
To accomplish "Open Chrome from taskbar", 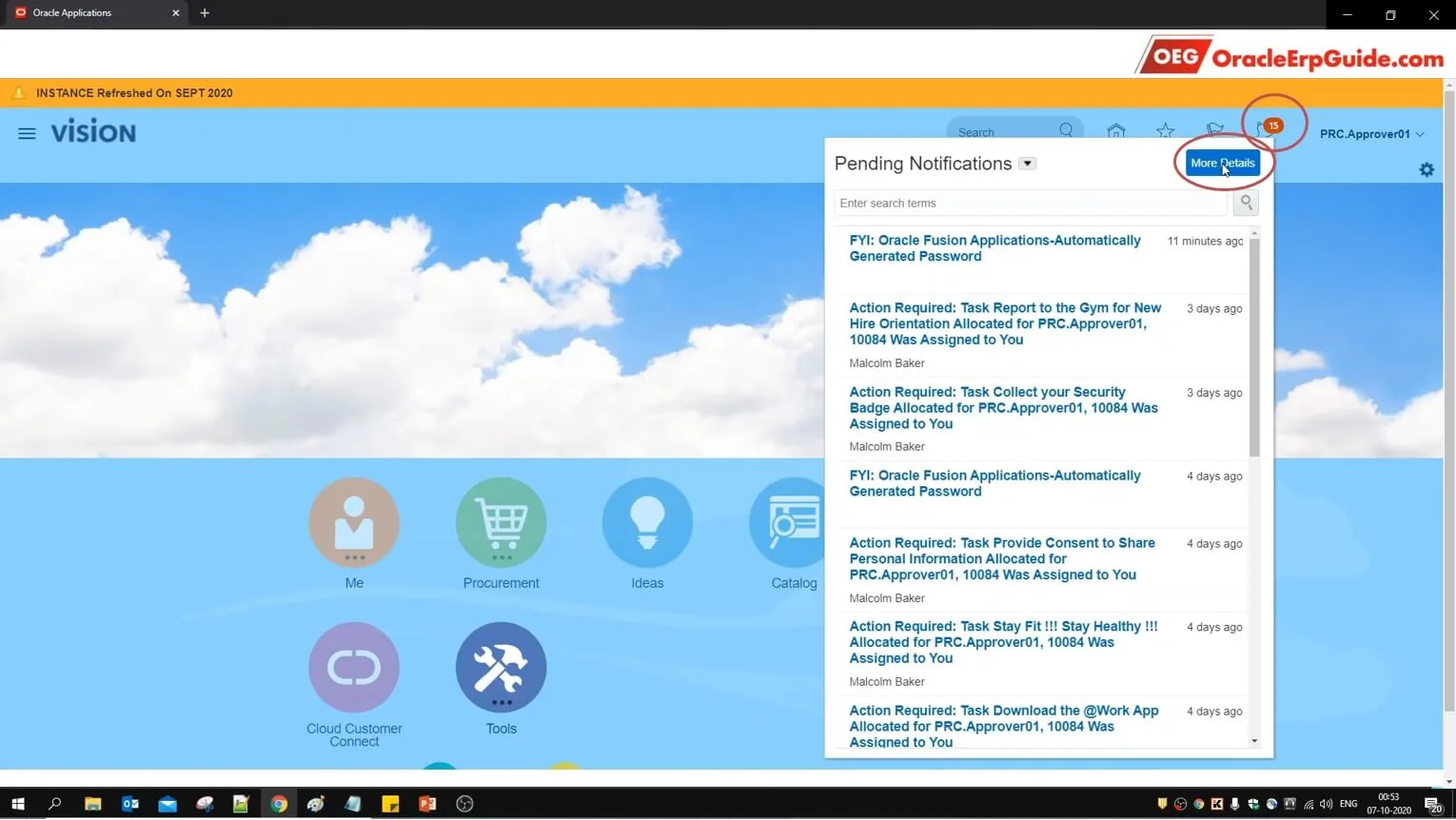I will [x=279, y=805].
